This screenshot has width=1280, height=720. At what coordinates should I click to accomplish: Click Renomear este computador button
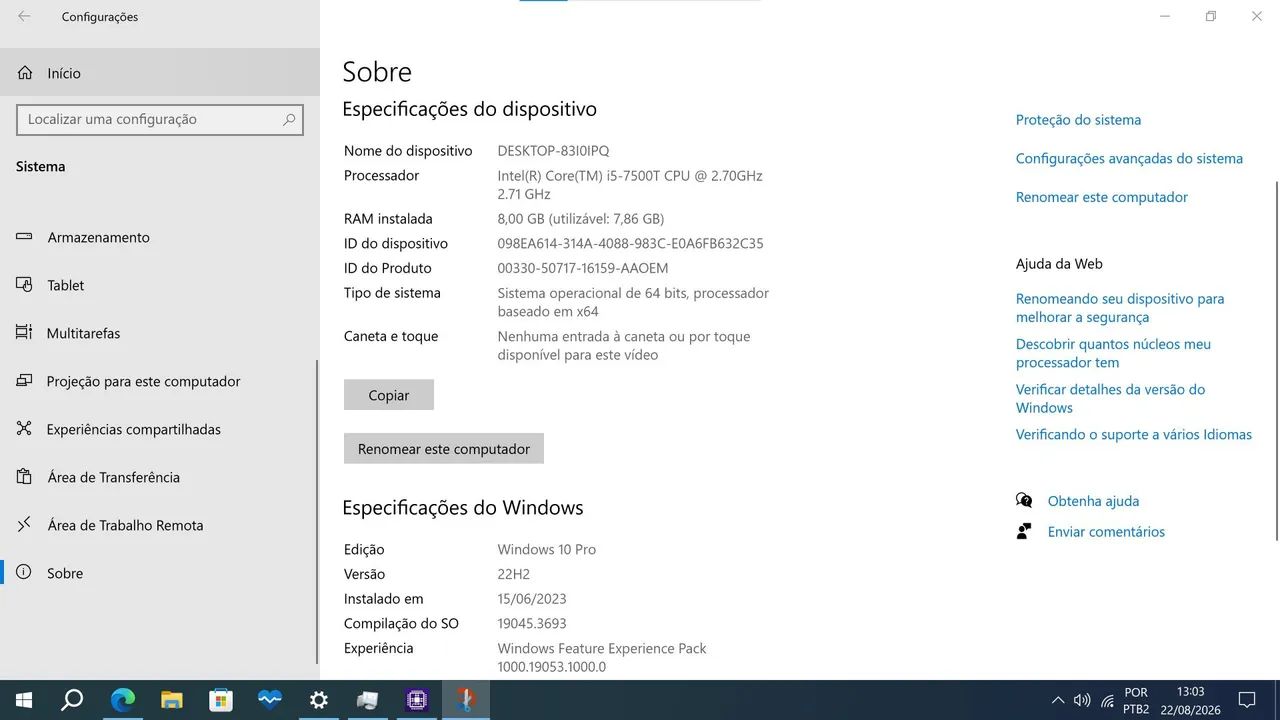tap(444, 449)
